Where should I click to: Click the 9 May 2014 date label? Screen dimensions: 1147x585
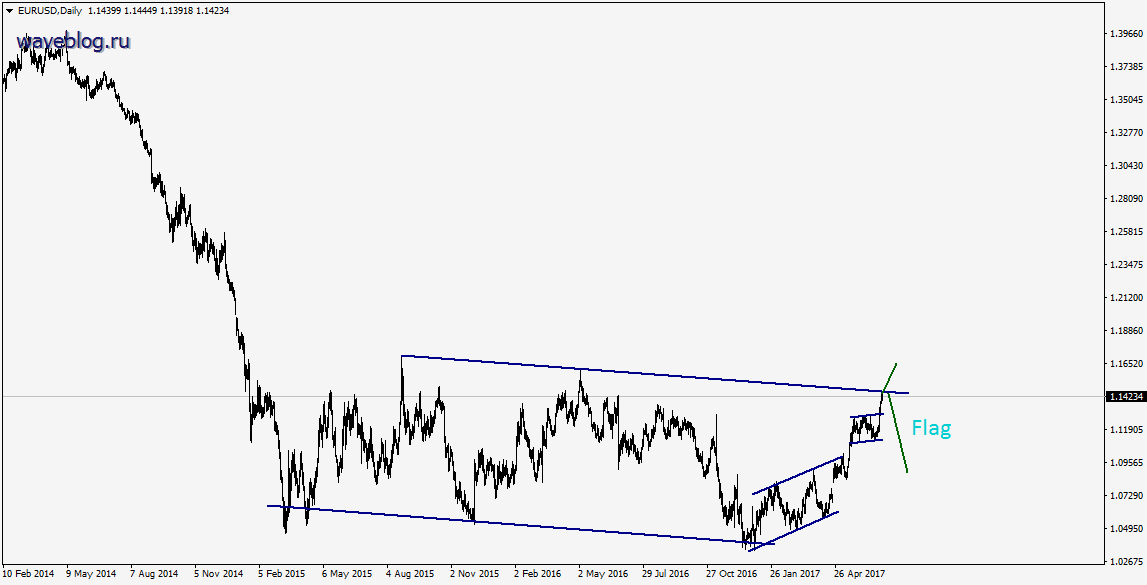click(91, 575)
